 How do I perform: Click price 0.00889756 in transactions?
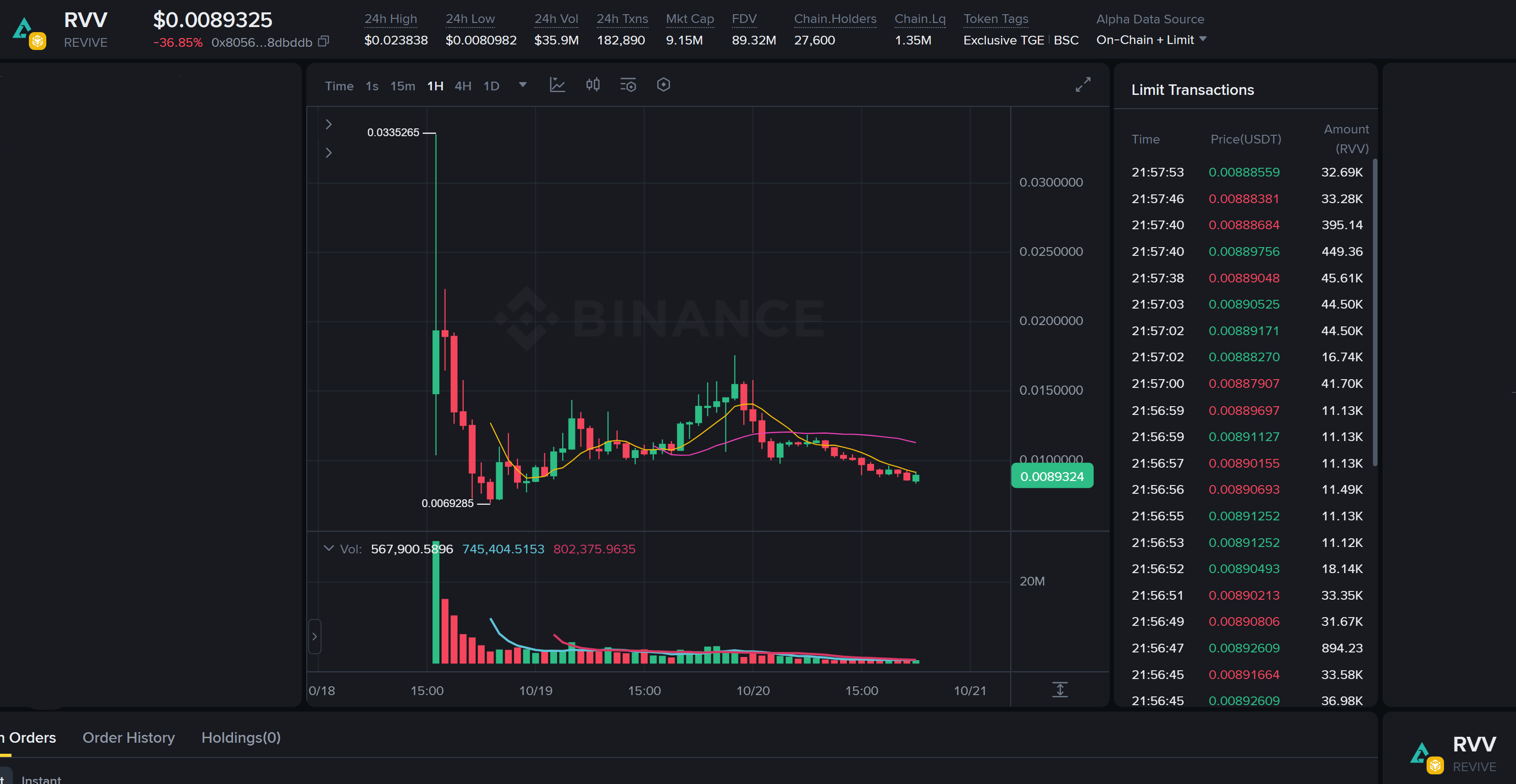click(x=1244, y=251)
